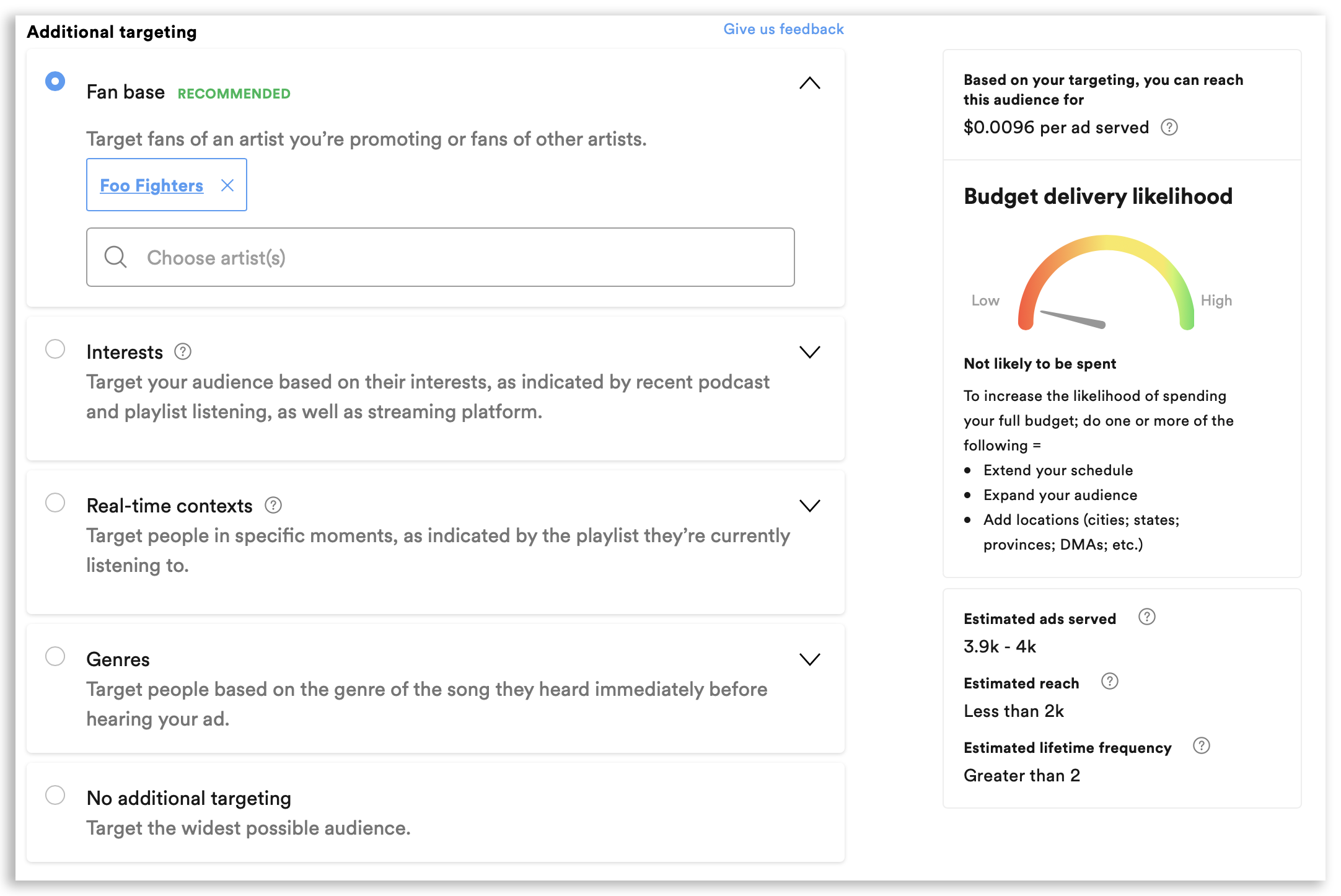This screenshot has height=896, width=1341.
Task: Click the Extend your schedule bullet
Action: tap(1058, 470)
